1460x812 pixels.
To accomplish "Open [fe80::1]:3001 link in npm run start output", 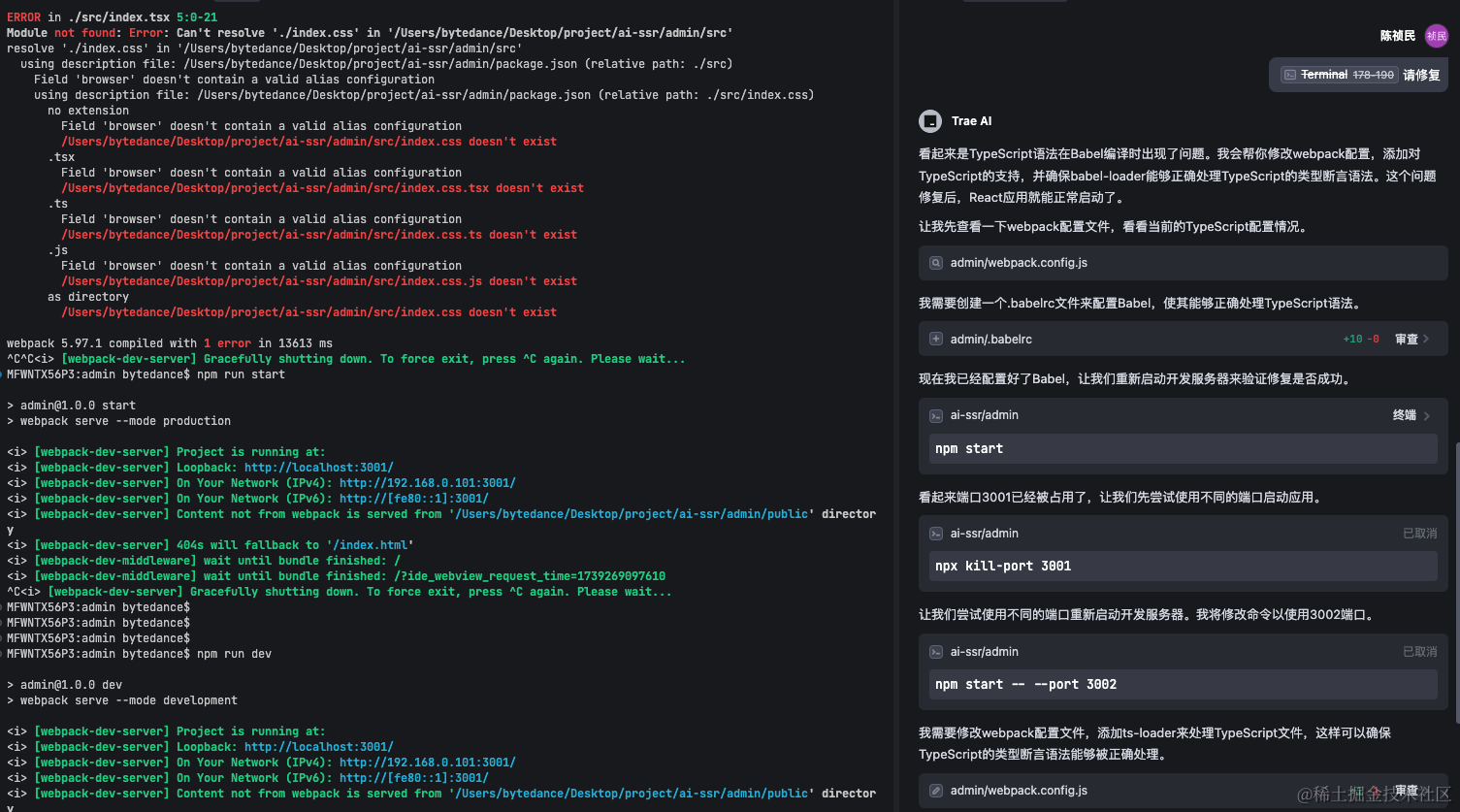I will point(414,499).
